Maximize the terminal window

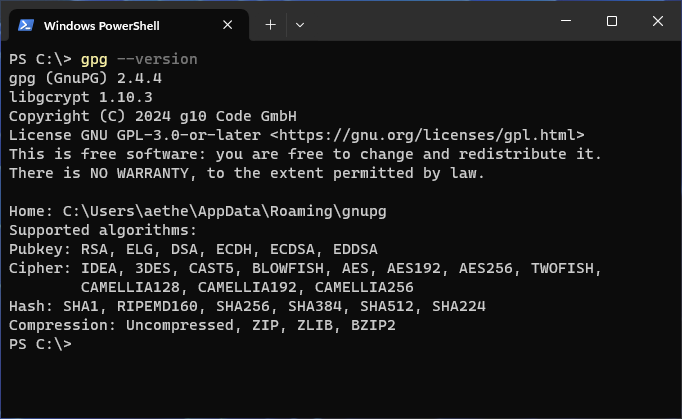pos(612,20)
